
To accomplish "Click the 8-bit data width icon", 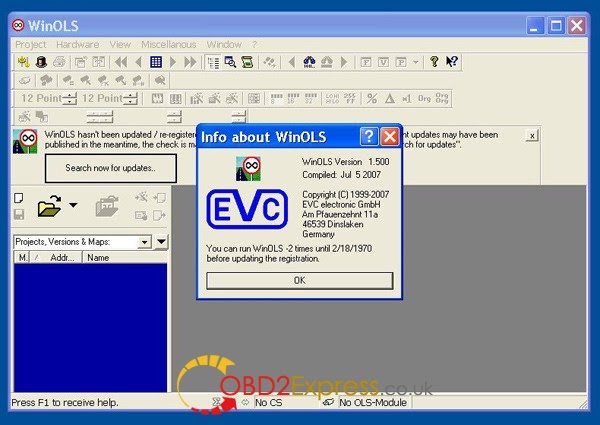I will tap(276, 99).
